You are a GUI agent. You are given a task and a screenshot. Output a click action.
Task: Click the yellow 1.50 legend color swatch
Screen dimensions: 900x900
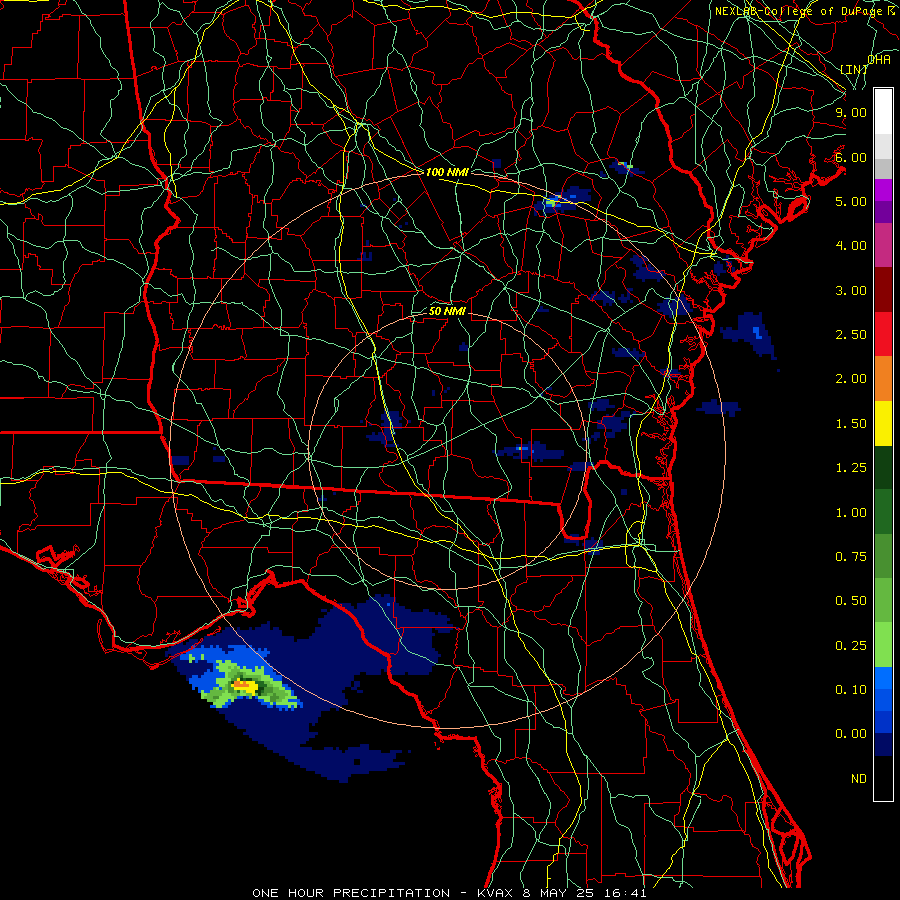pyautogui.click(x=883, y=423)
